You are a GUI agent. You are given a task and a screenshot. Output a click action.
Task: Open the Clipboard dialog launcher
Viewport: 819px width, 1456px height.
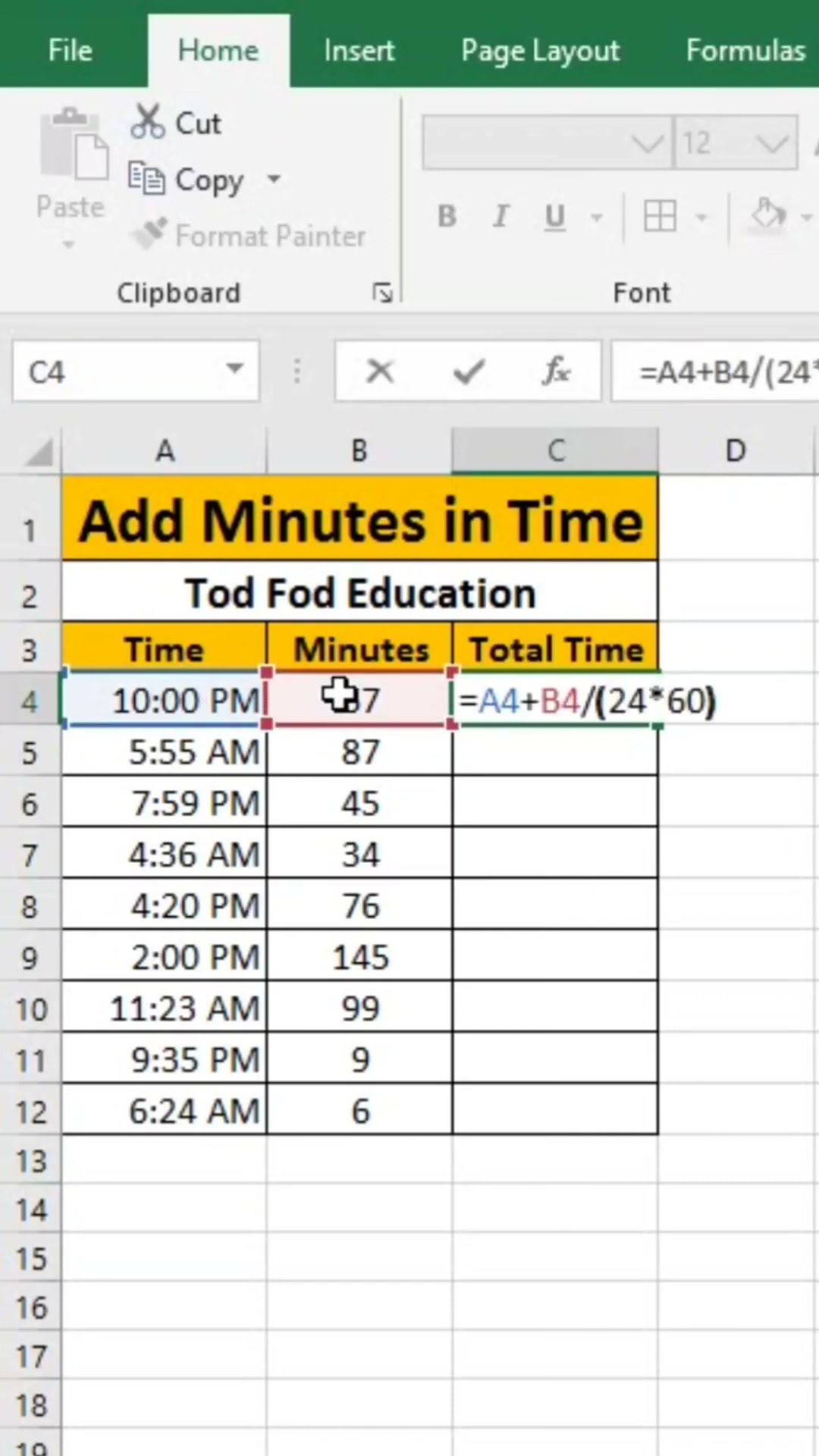coord(382,293)
